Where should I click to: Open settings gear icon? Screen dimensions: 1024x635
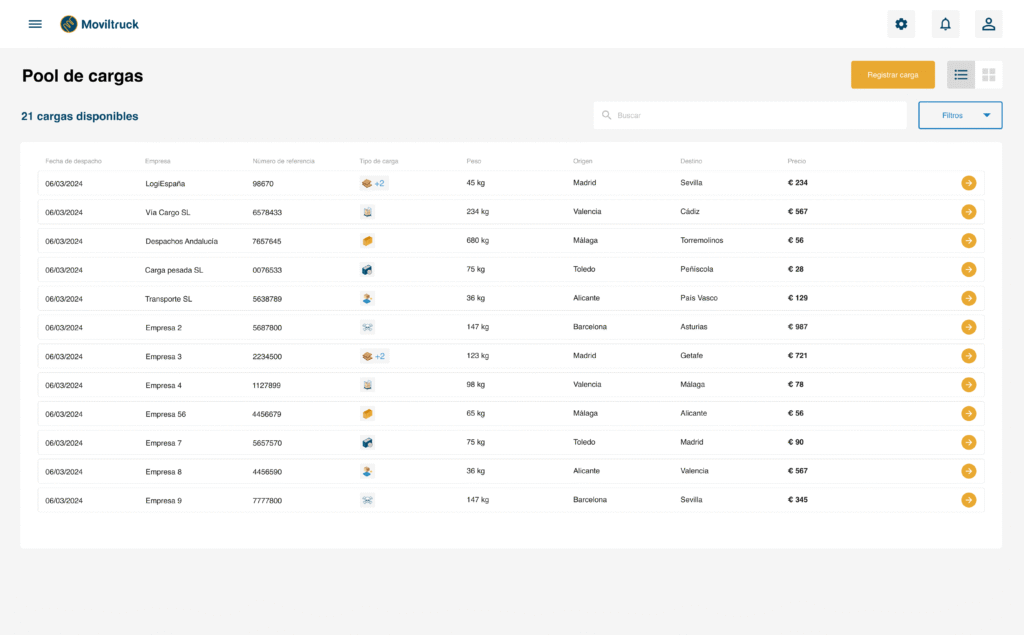901,24
